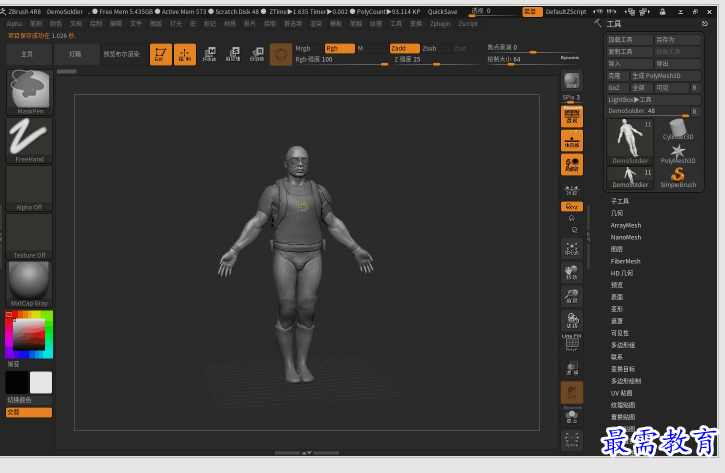Click the 生成 PolyMesh3D button
The image size is (725, 473).
click(665, 75)
